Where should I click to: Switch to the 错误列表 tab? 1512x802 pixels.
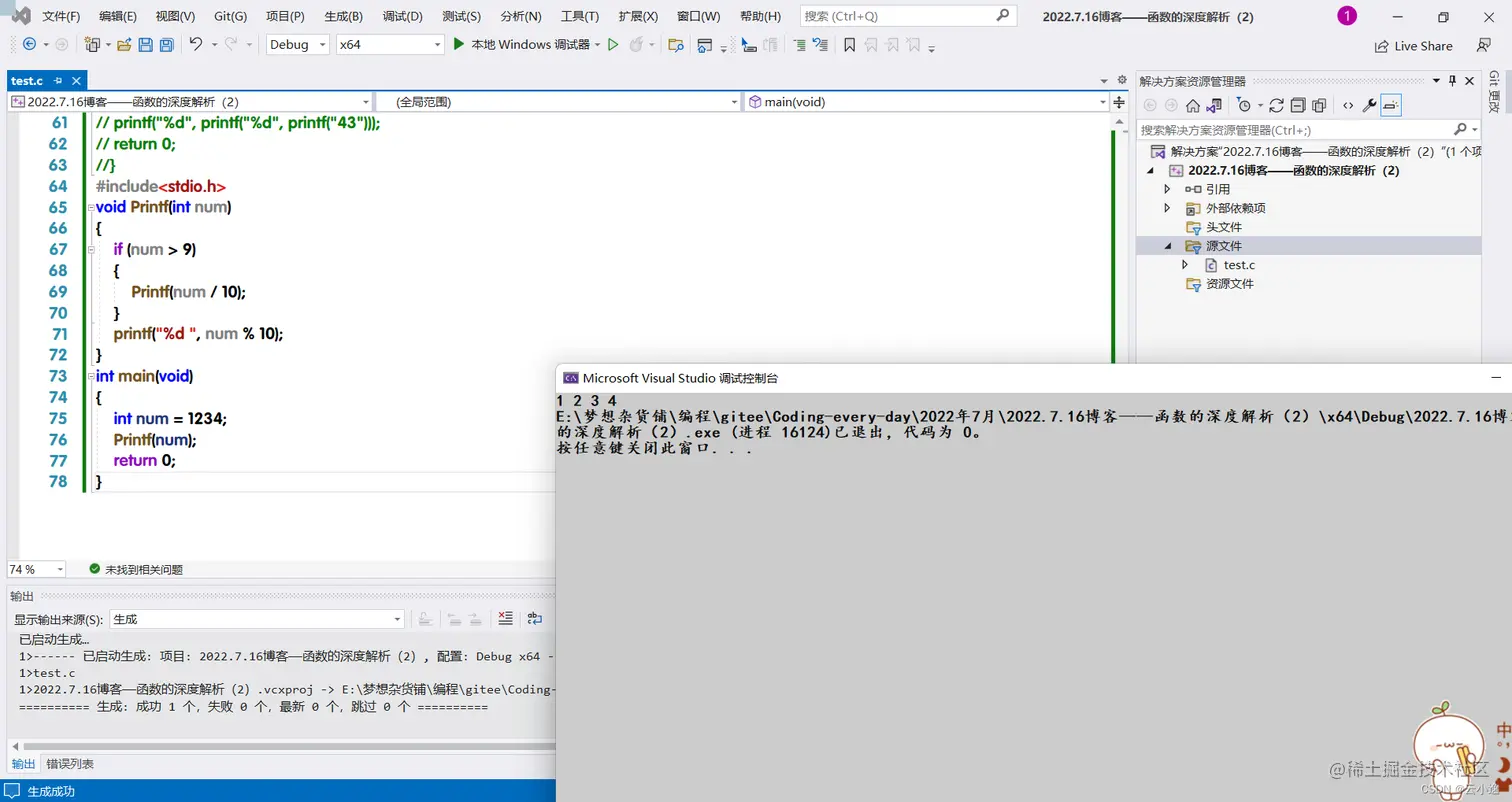70,764
